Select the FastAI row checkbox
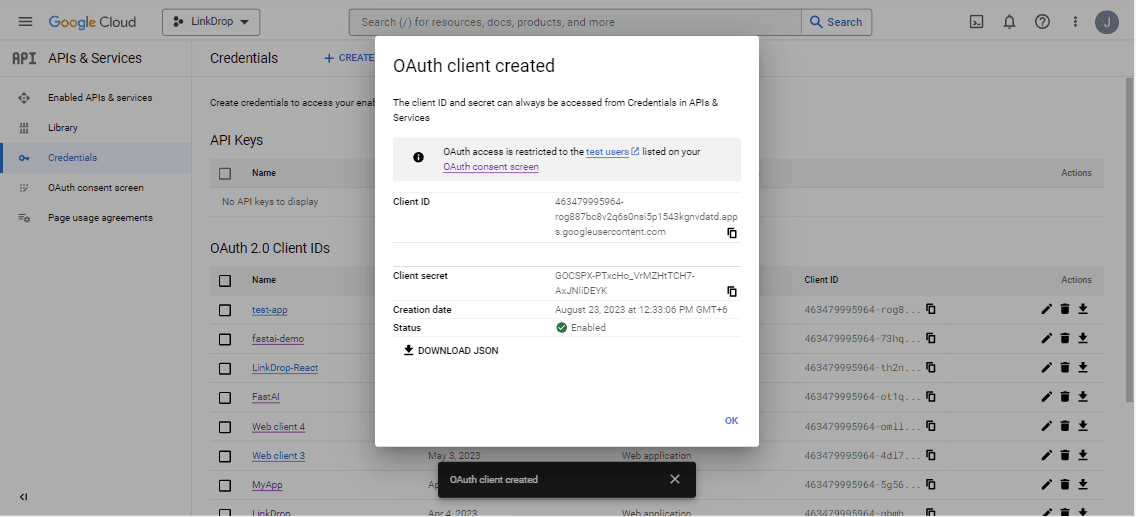The image size is (1136, 517). (x=225, y=397)
